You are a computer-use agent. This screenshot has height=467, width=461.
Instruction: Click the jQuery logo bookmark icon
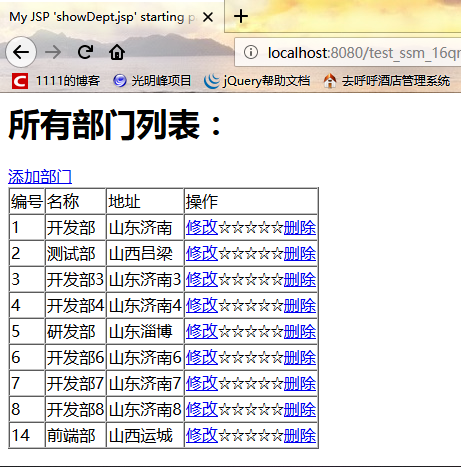pyautogui.click(x=212, y=81)
